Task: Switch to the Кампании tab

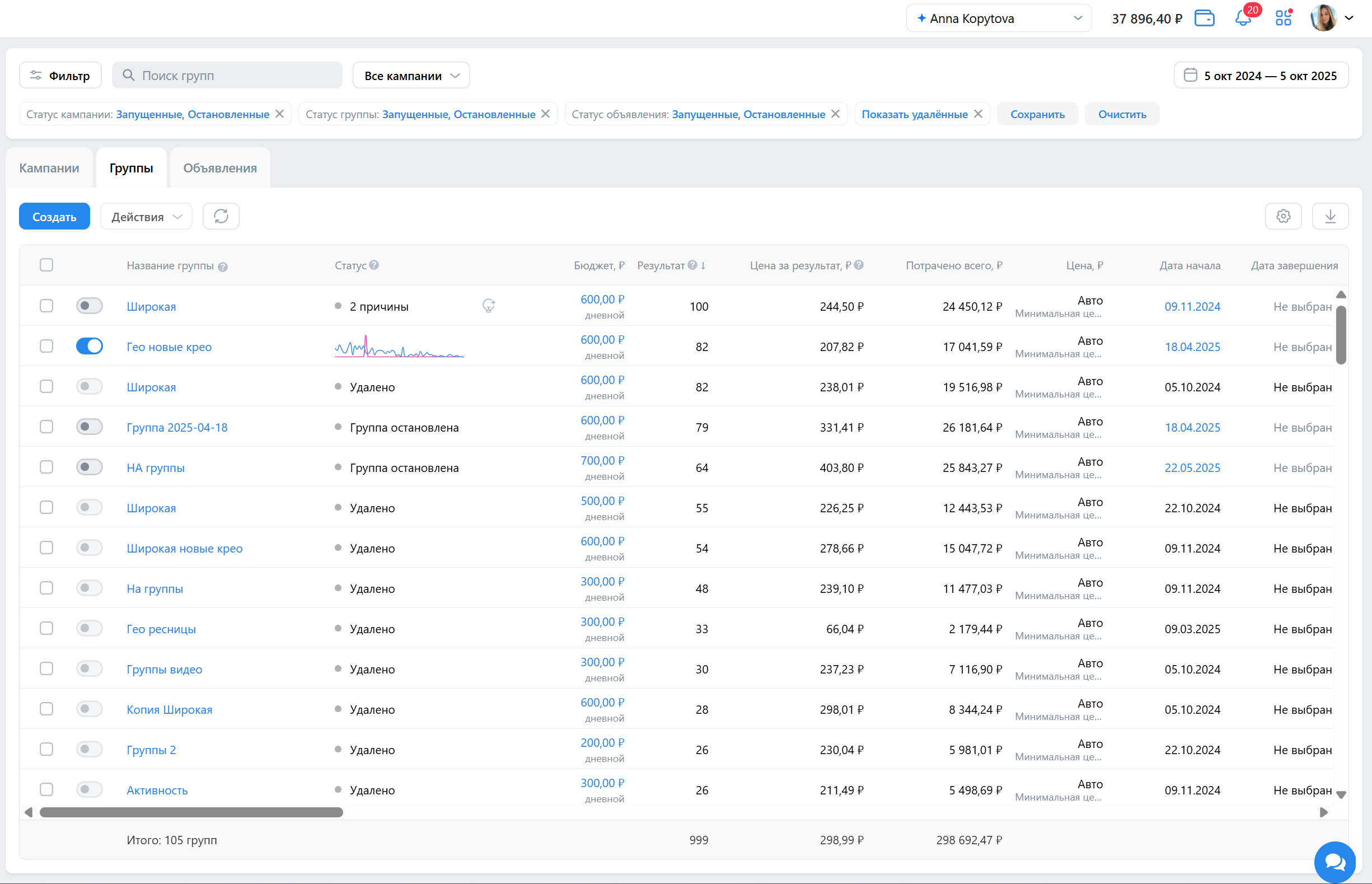Action: click(49, 168)
